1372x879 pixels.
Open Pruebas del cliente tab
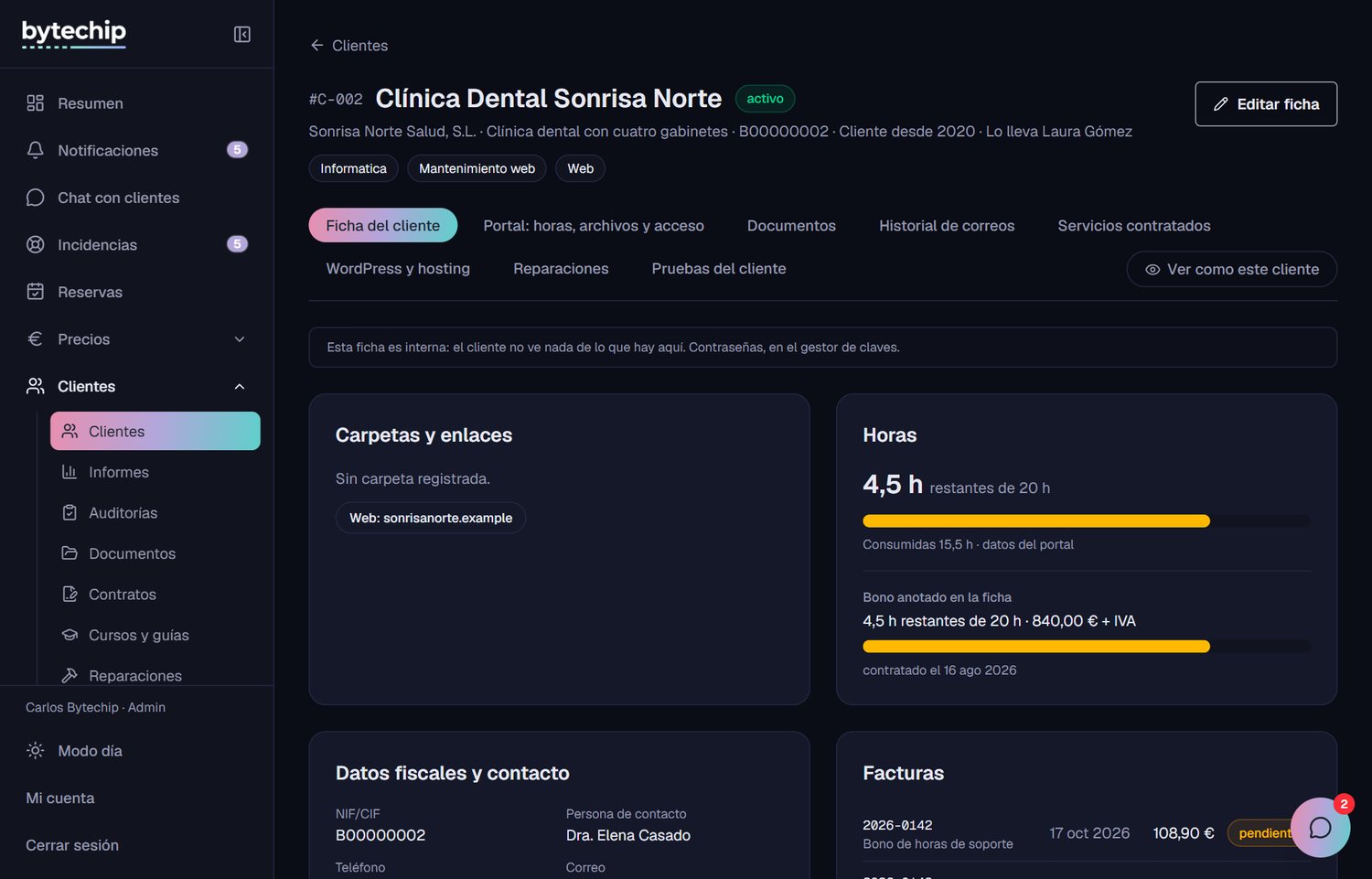click(x=719, y=268)
